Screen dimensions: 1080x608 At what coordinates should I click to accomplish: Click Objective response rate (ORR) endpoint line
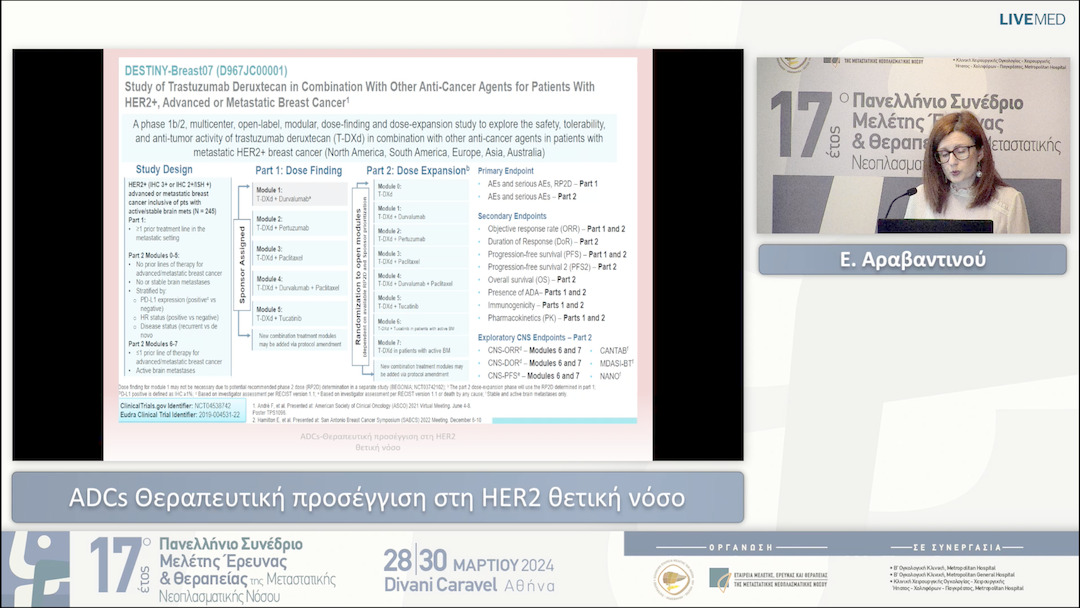pos(556,229)
